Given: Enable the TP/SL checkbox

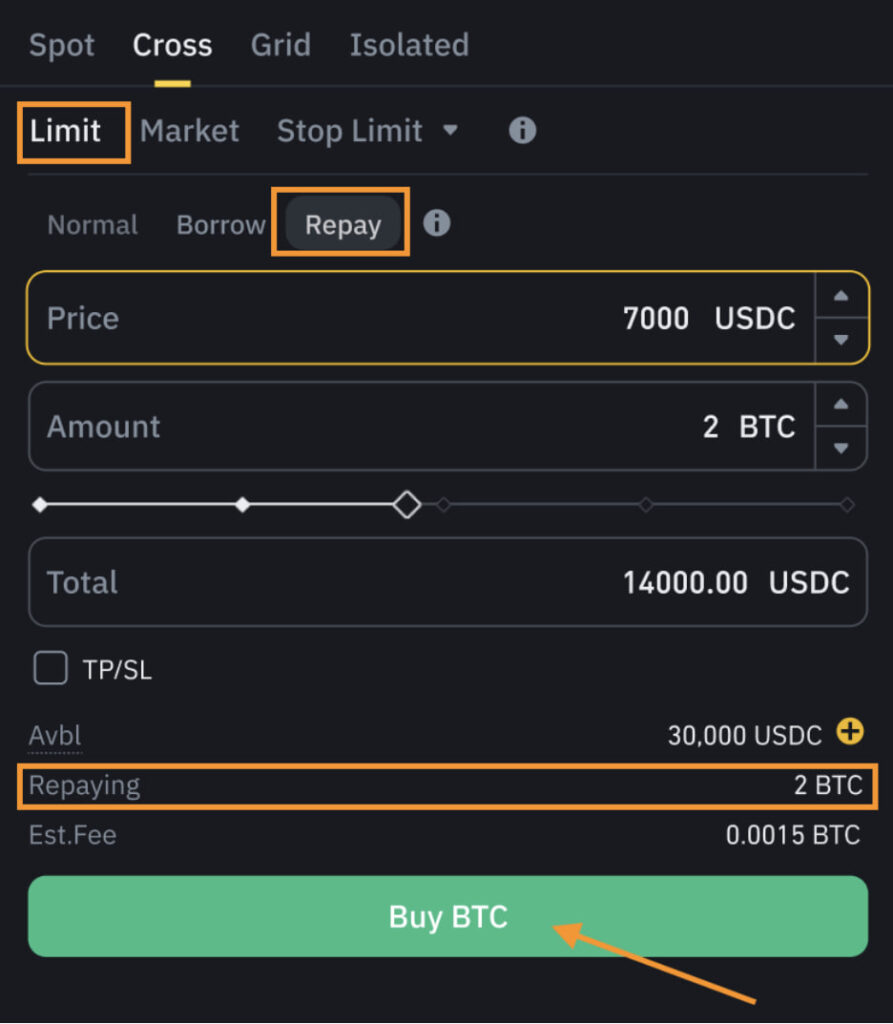Looking at the screenshot, I should (x=50, y=668).
